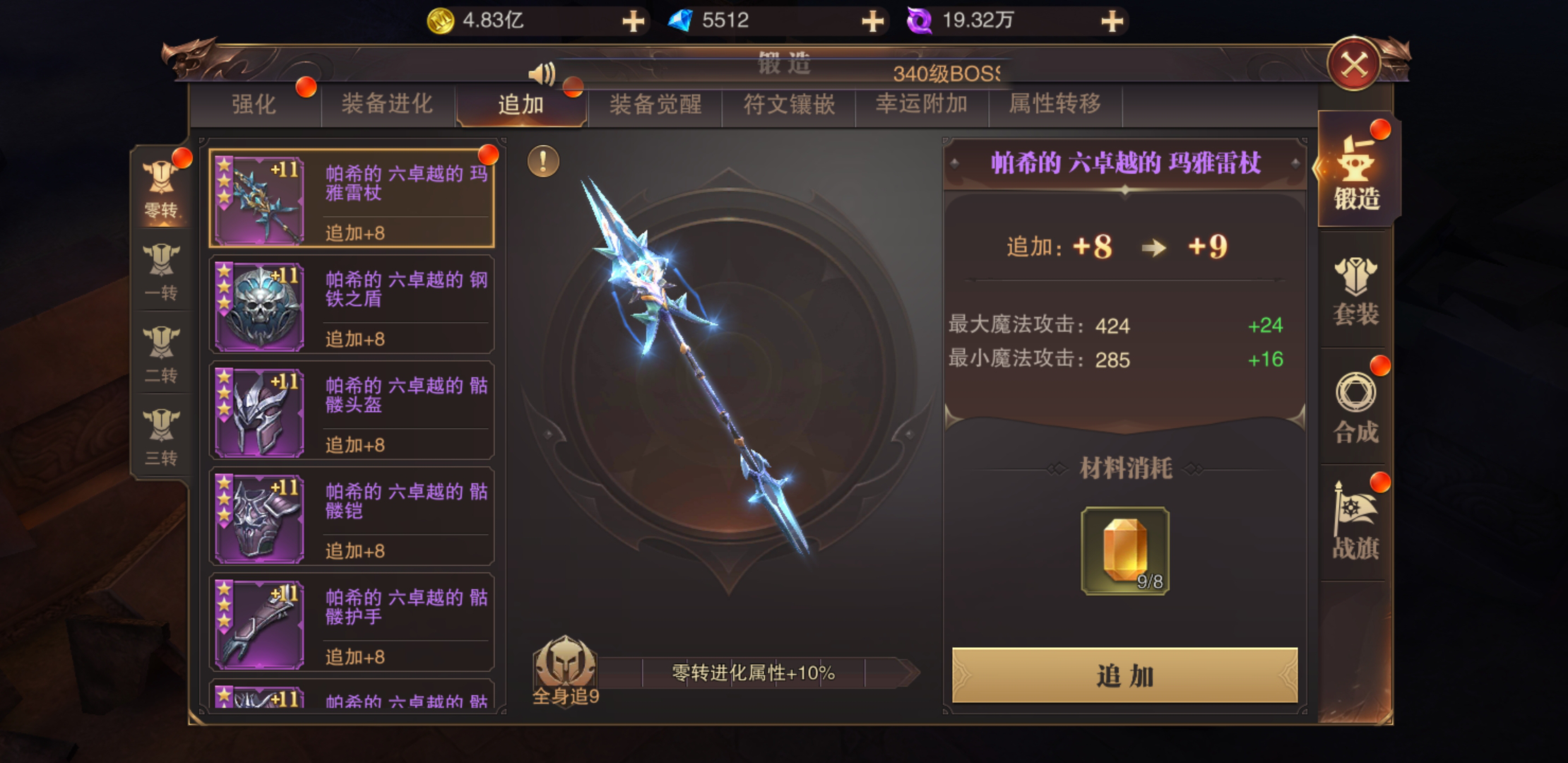Click the 追加 confirm button

coord(1125,675)
